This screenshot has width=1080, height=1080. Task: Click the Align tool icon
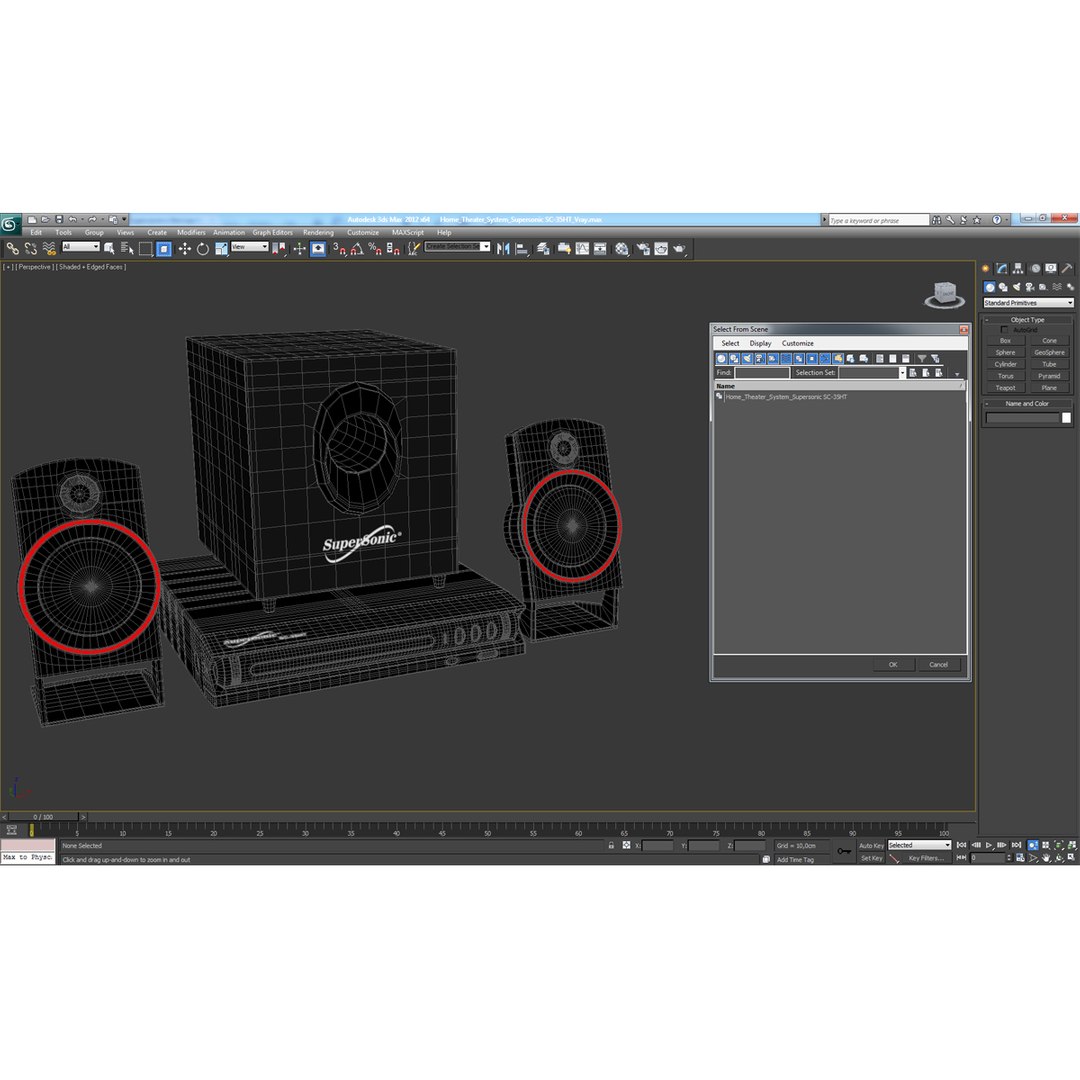pyautogui.click(x=521, y=249)
